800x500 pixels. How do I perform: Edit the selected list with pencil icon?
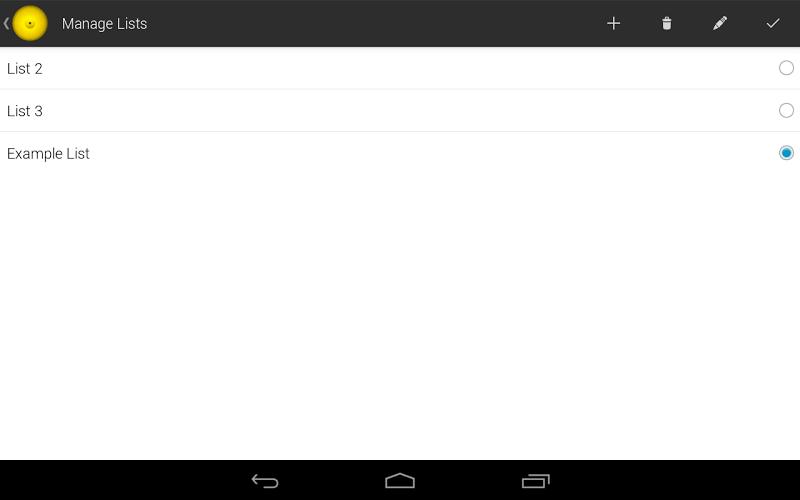719,23
